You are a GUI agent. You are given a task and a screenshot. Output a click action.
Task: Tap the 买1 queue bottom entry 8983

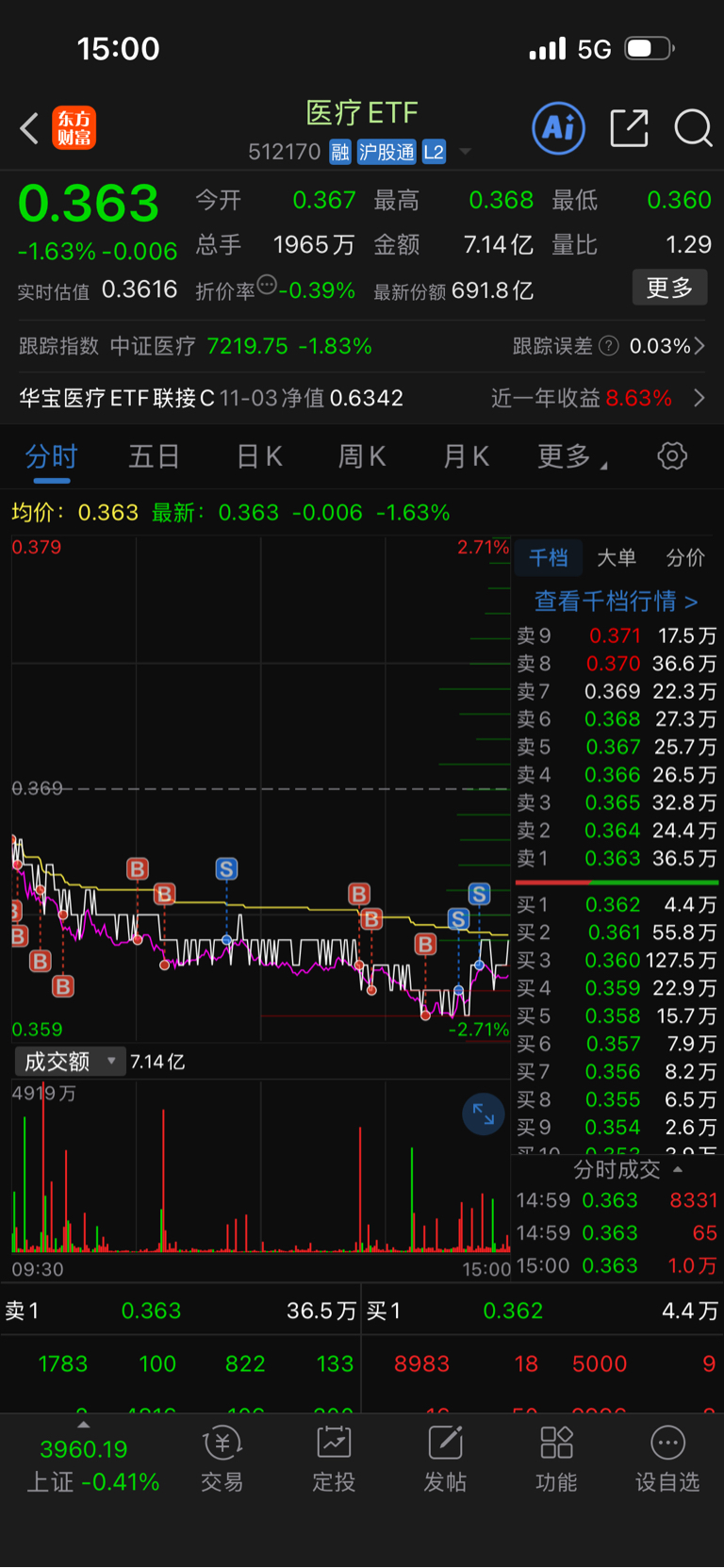click(x=421, y=1364)
